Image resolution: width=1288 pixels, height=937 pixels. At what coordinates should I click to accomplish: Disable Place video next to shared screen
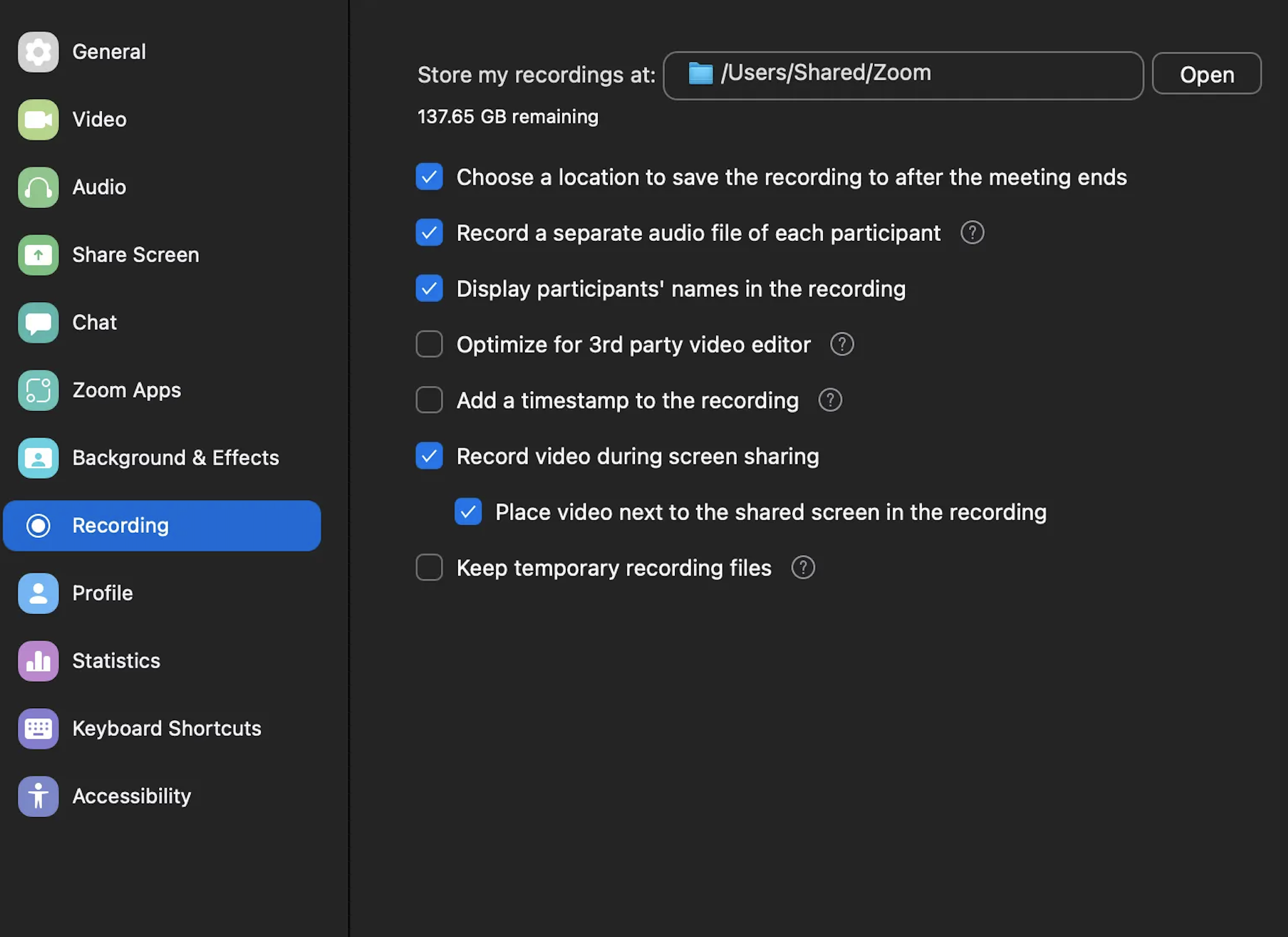point(468,512)
